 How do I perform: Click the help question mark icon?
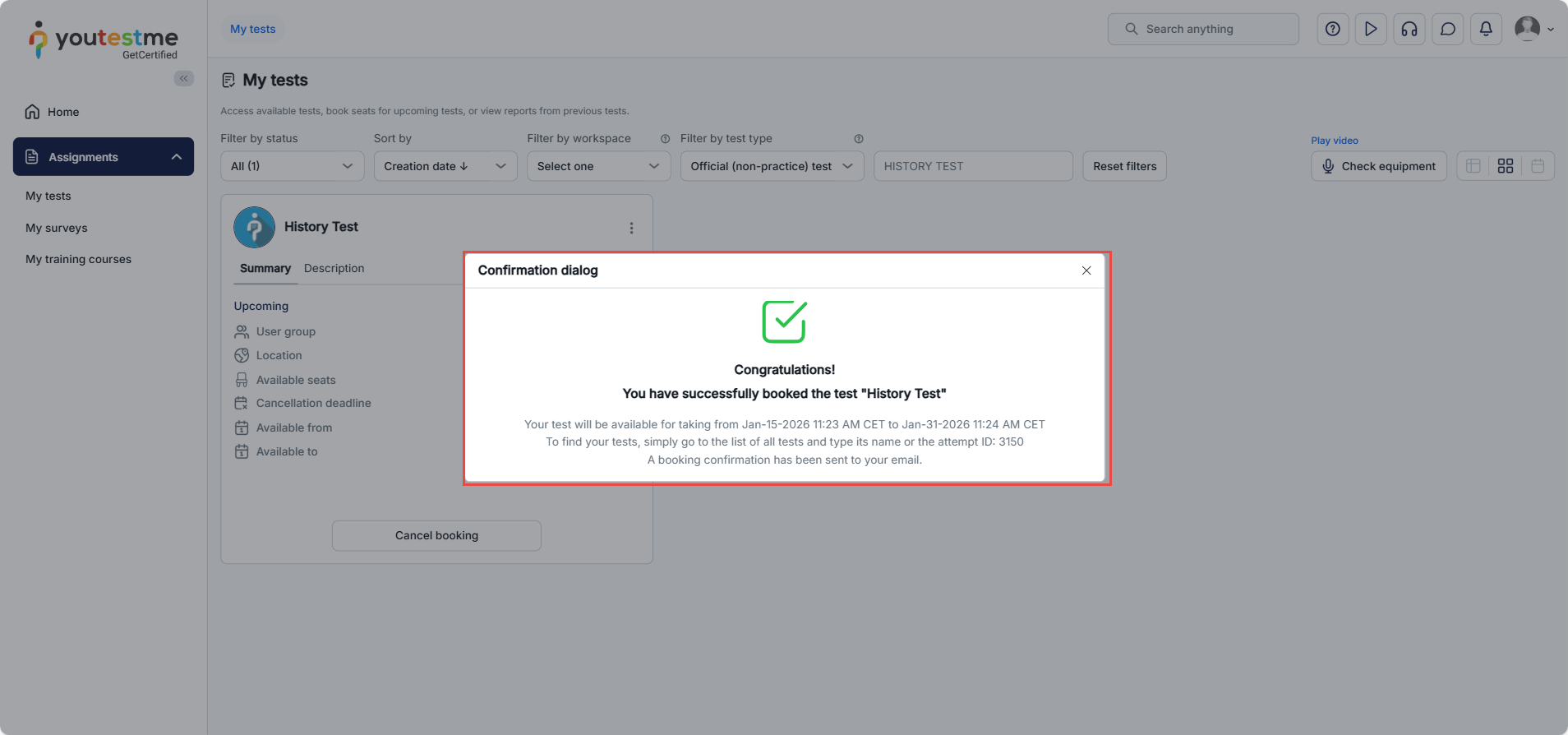coord(1333,30)
